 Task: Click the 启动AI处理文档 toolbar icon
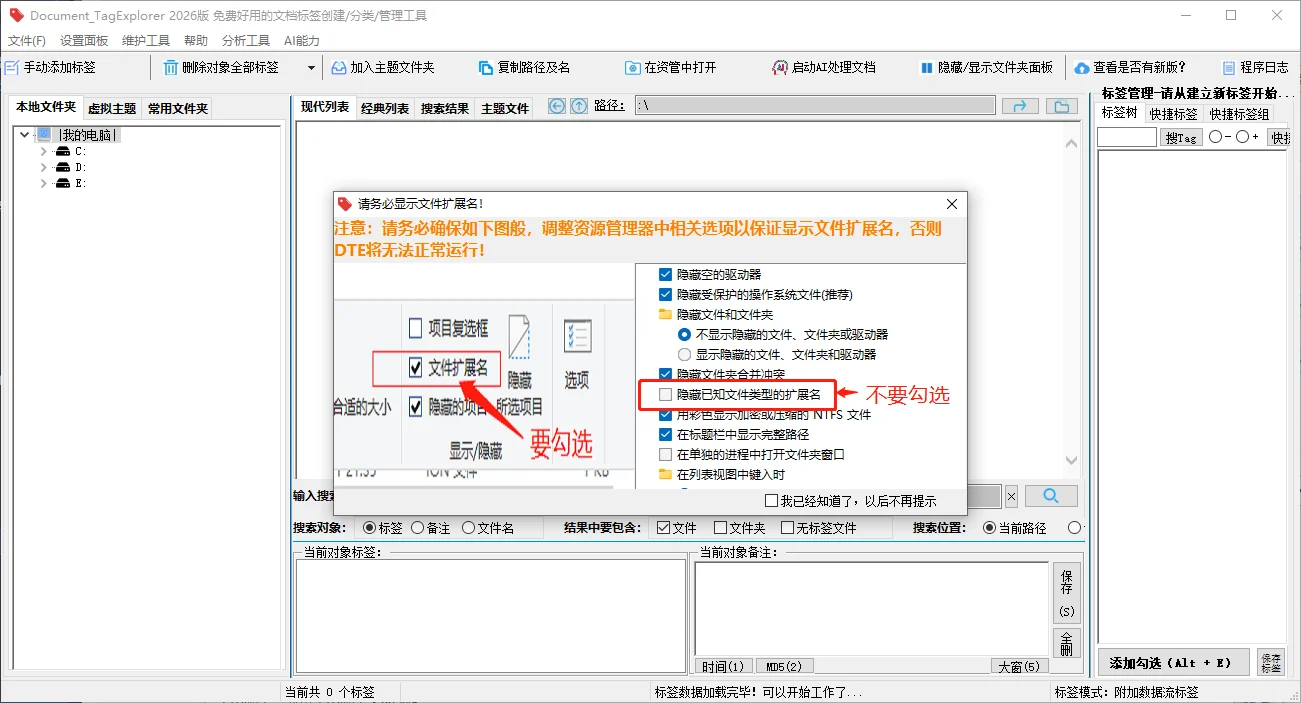point(780,67)
